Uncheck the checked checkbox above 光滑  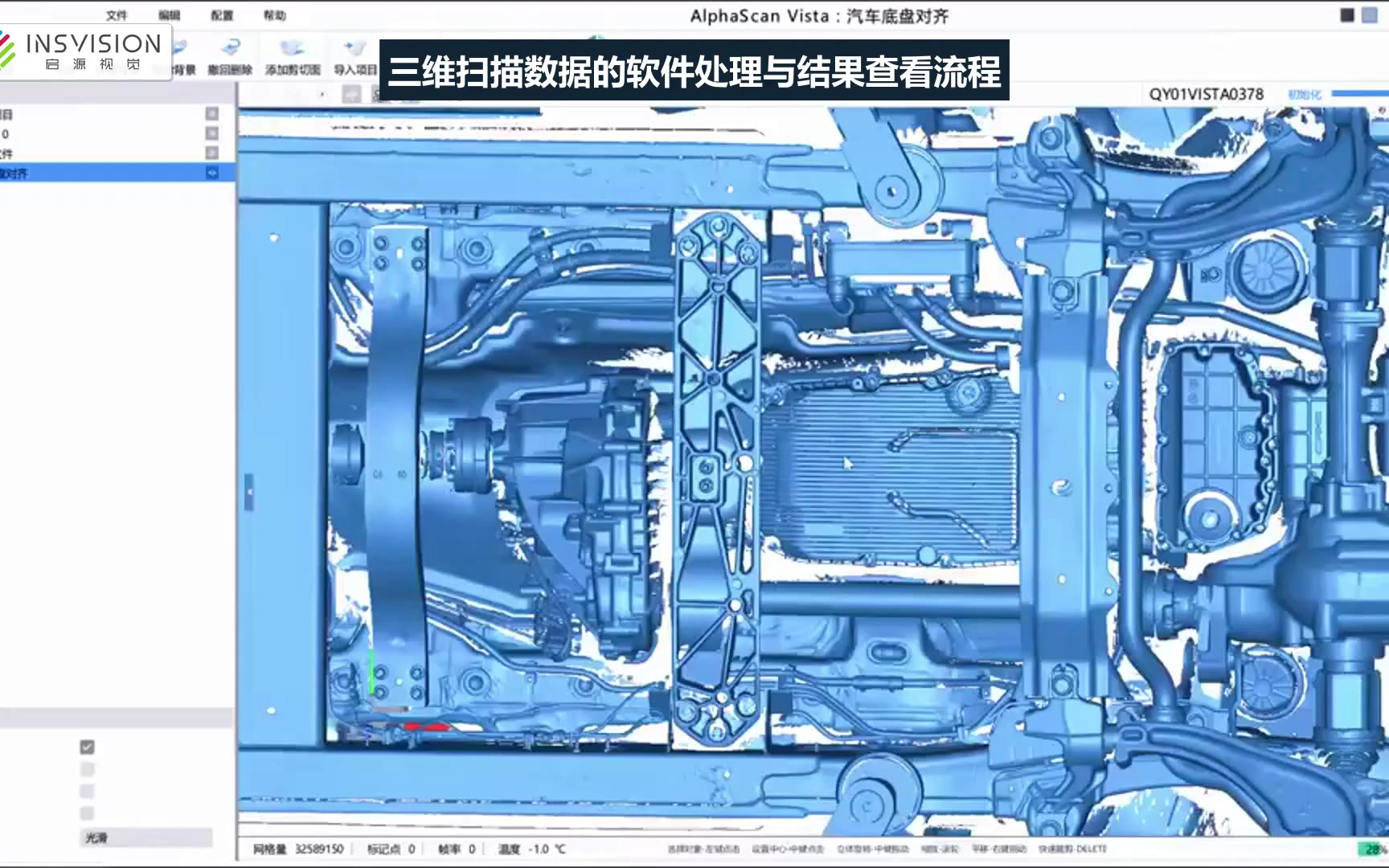point(88,747)
